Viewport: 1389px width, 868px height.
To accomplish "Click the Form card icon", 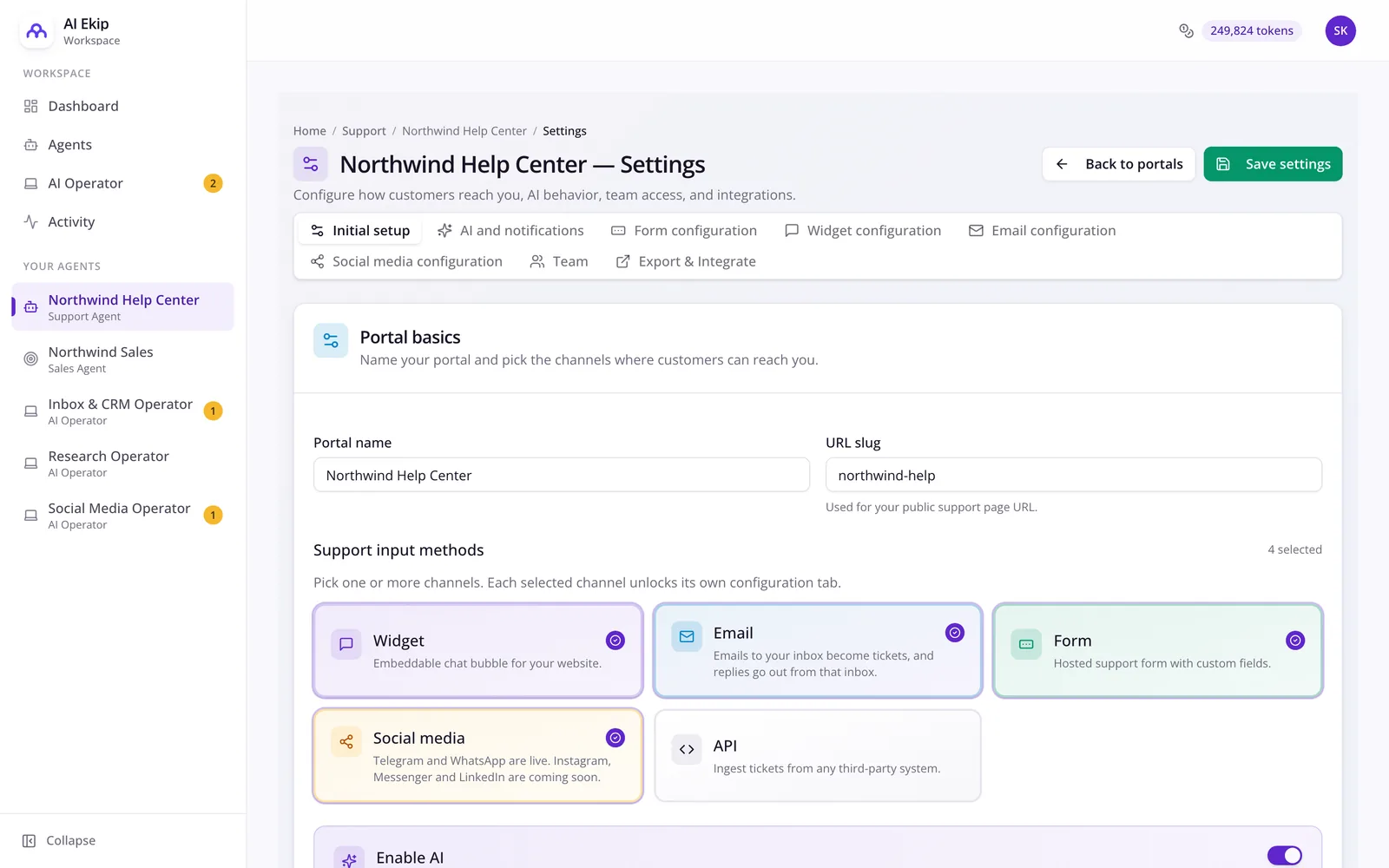I will coord(1026,644).
